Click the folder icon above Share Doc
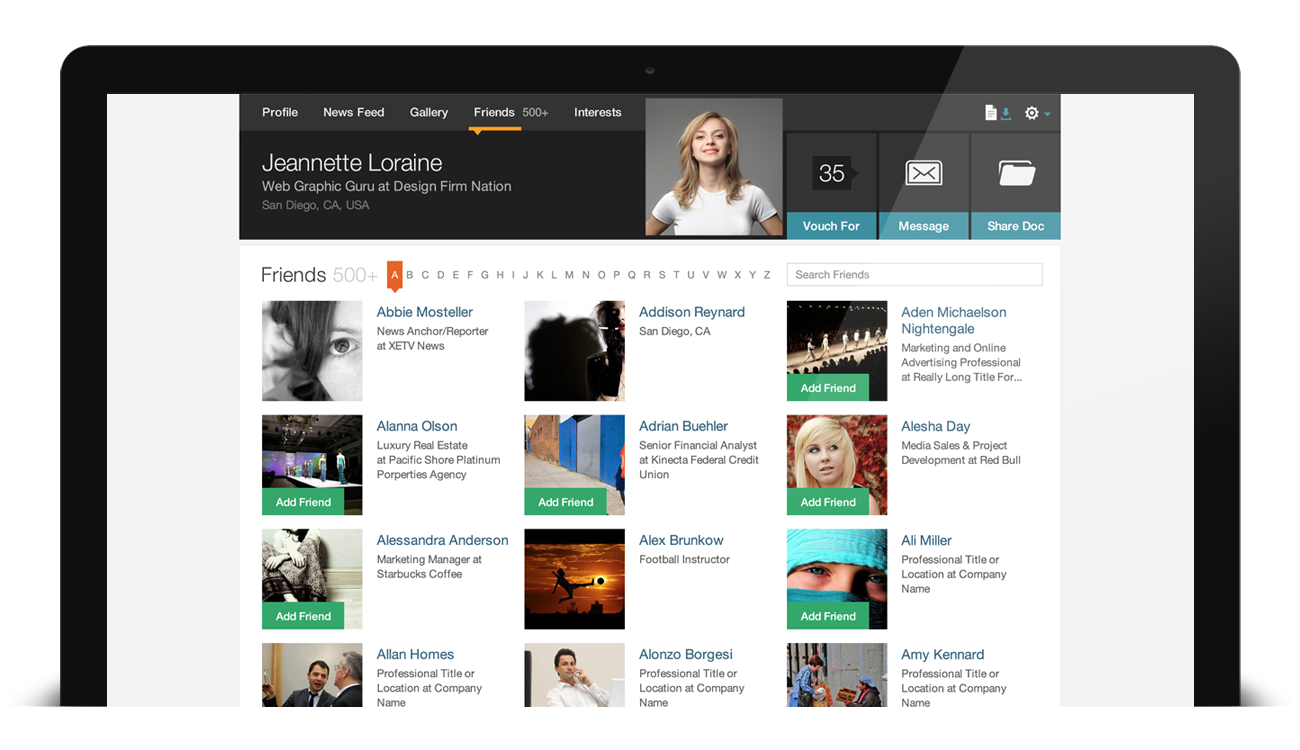 coord(1016,173)
